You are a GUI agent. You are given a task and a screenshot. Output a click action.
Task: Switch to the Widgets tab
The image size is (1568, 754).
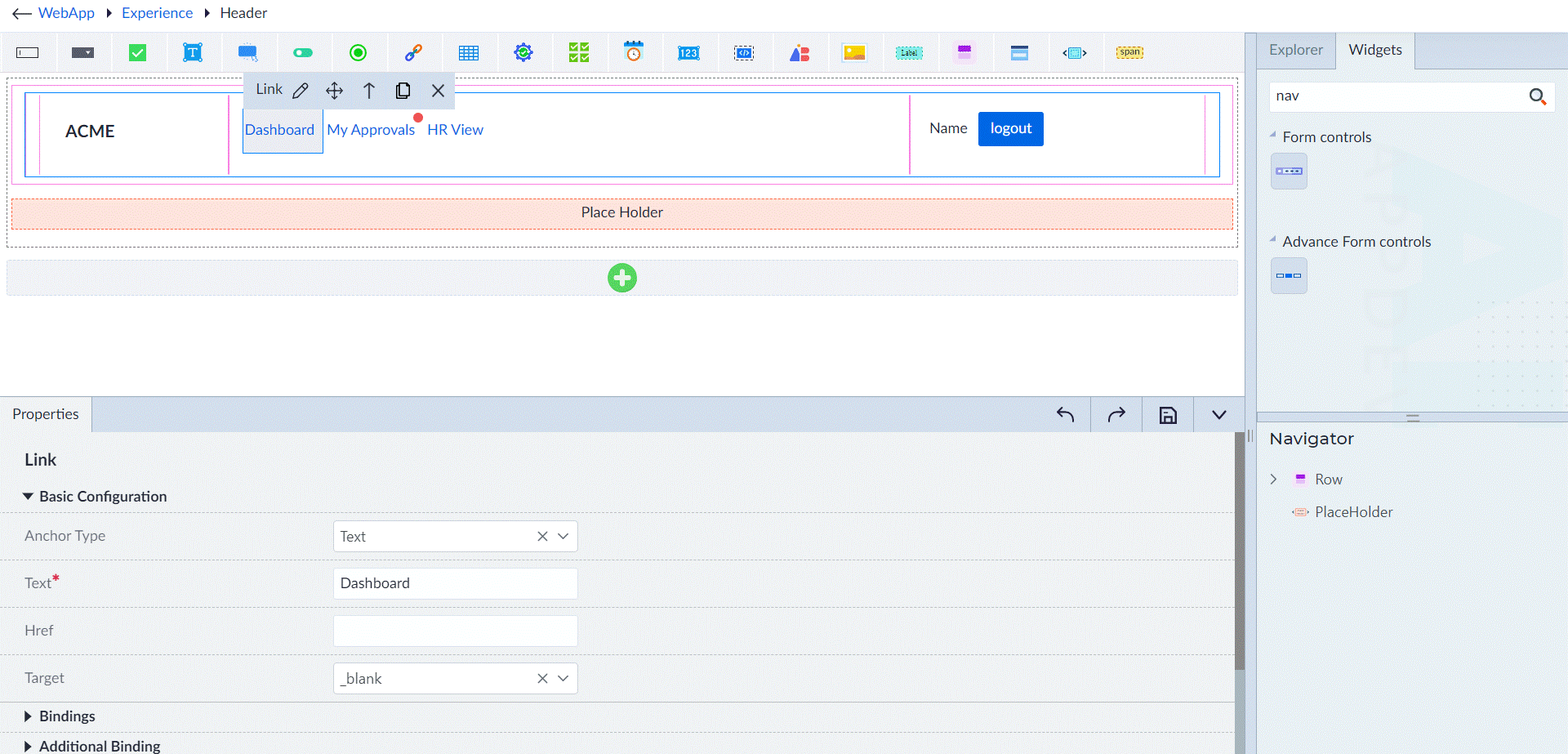(x=1375, y=51)
